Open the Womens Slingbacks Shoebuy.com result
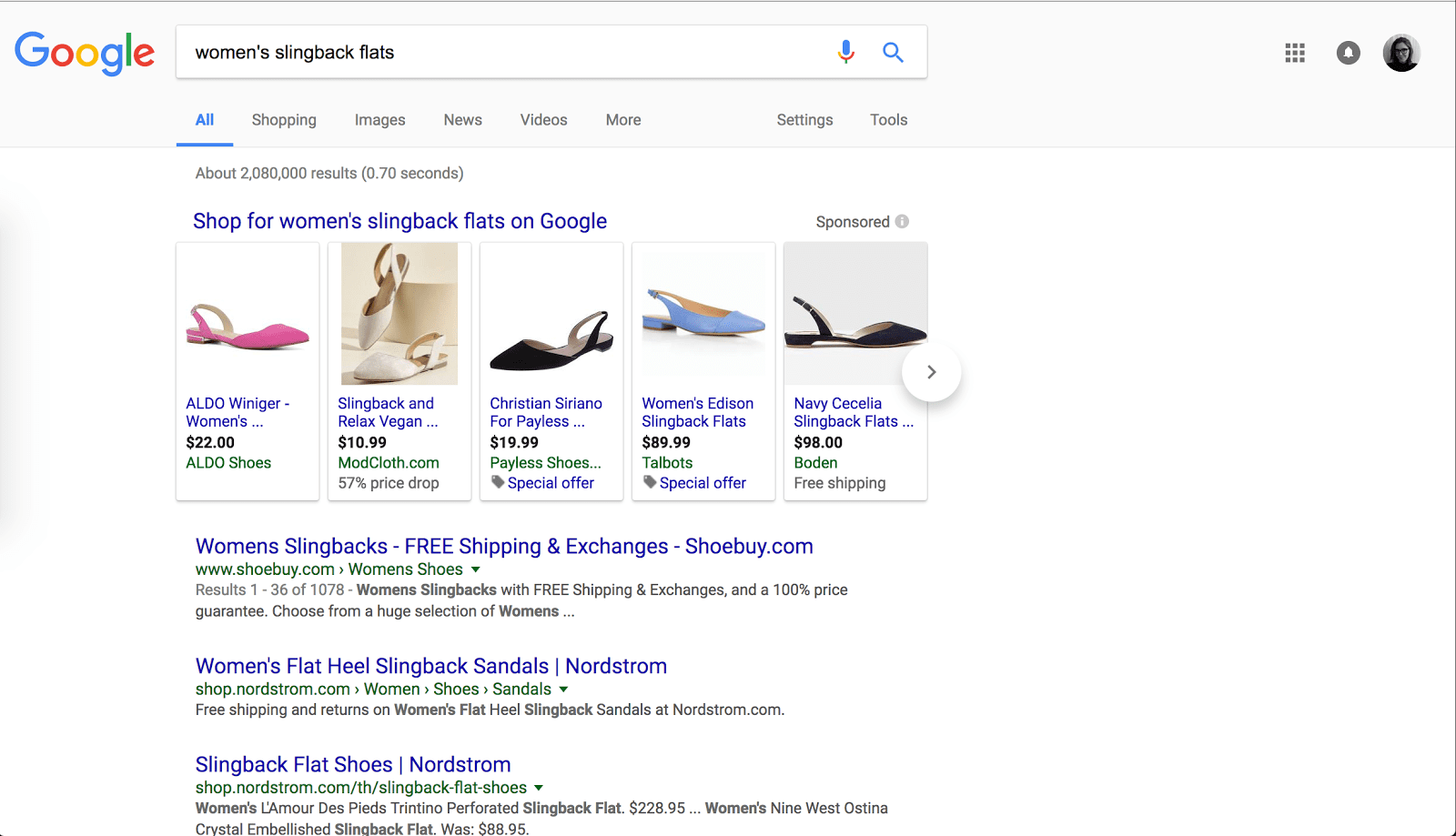The width and height of the screenshot is (1456, 836). pos(504,546)
